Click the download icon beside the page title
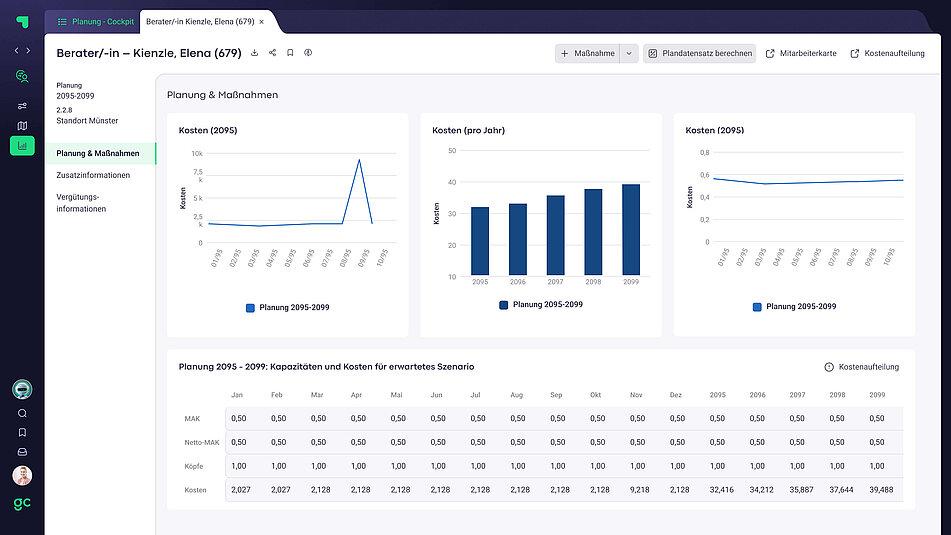This screenshot has width=951, height=535. point(254,53)
